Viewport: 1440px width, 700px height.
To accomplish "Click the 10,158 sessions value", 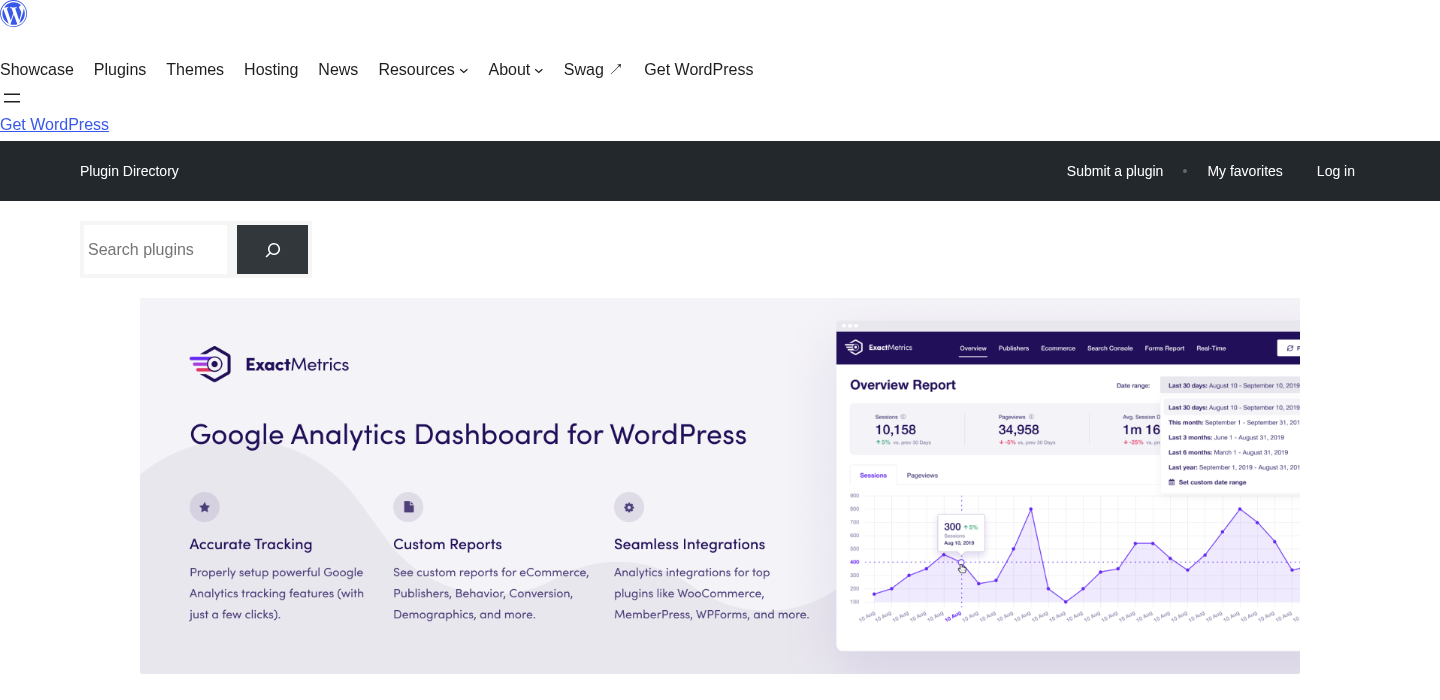I will click(895, 429).
